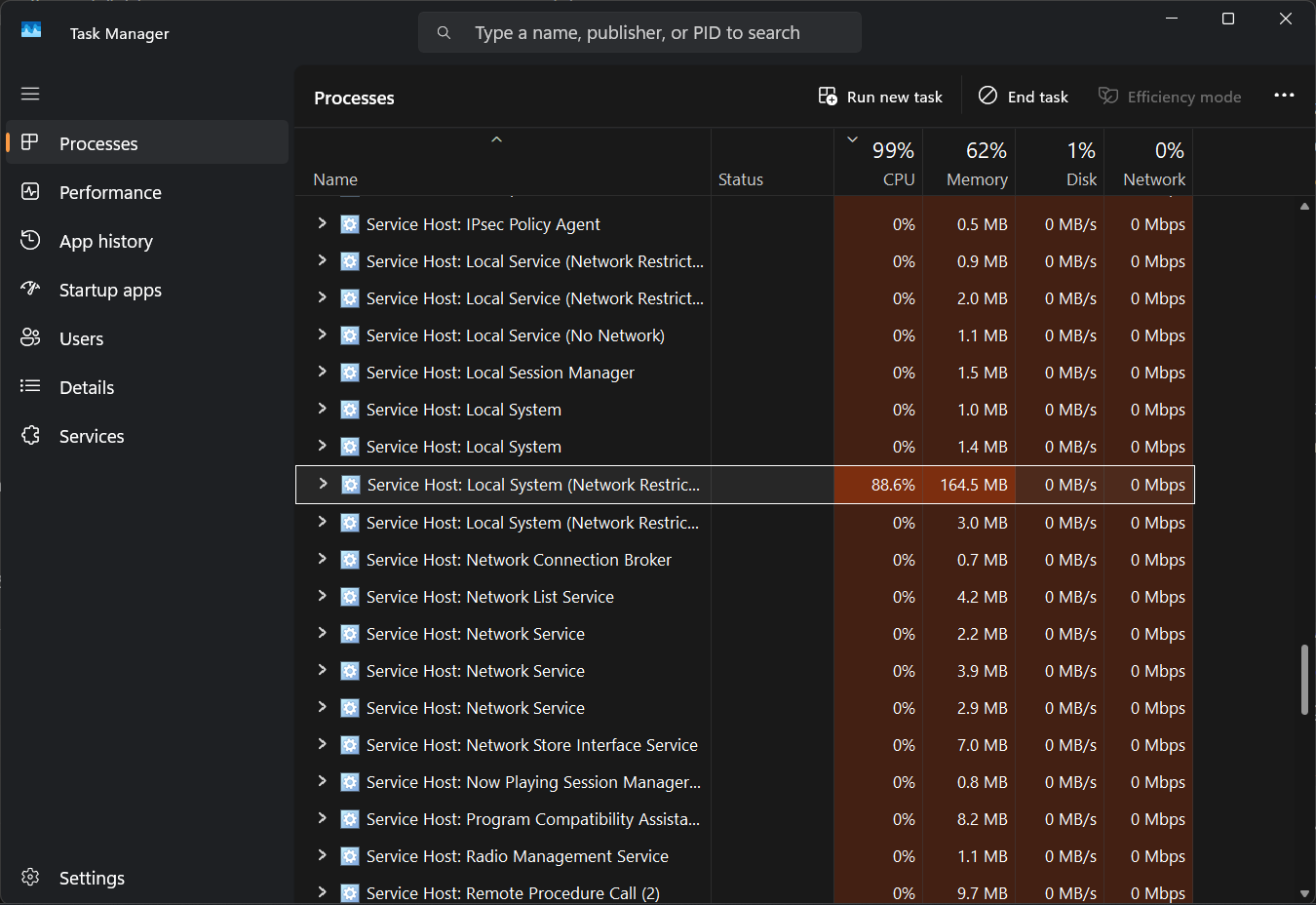Click the vertical scrollbar thumb

point(1304,680)
